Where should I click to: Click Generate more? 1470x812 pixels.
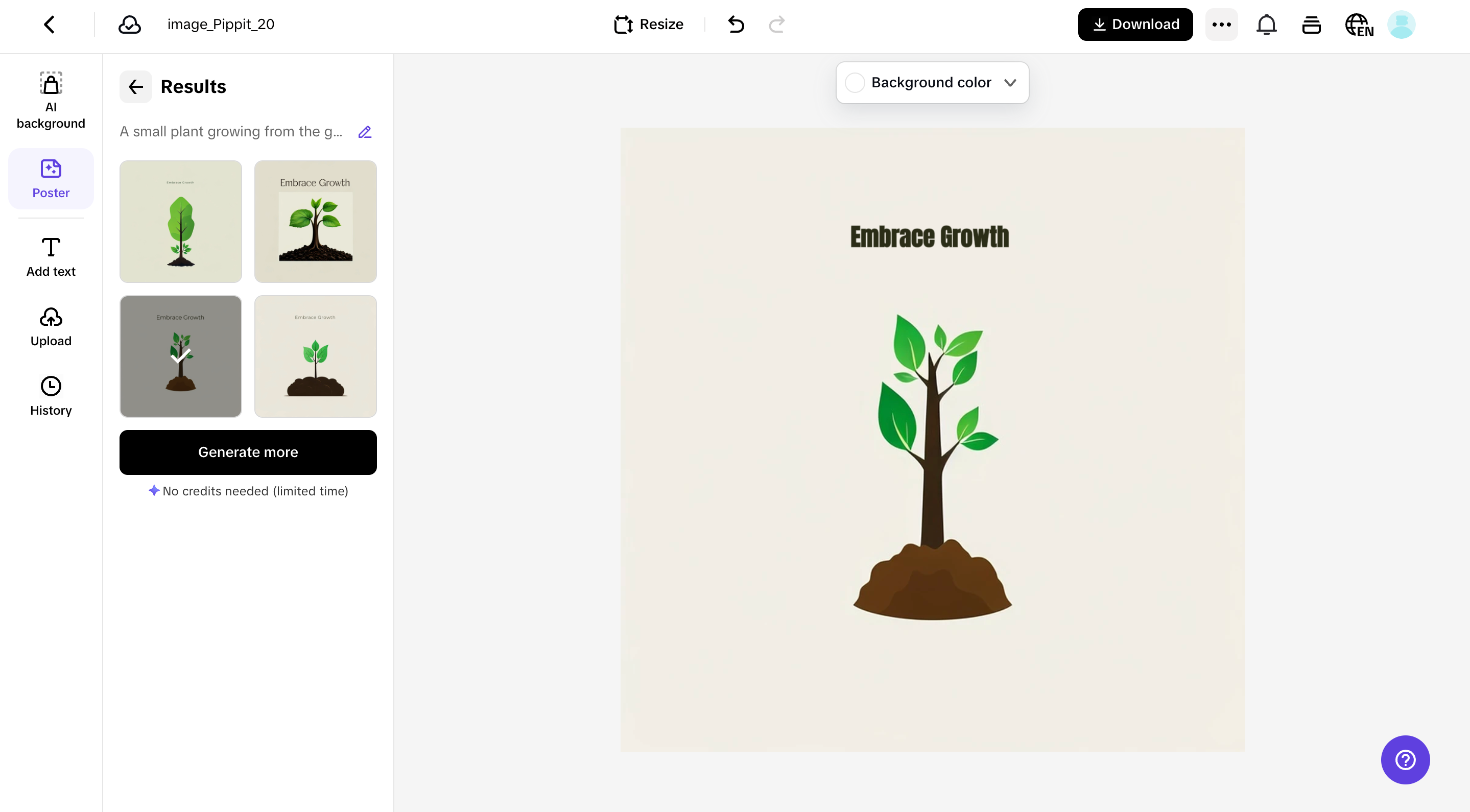click(248, 452)
